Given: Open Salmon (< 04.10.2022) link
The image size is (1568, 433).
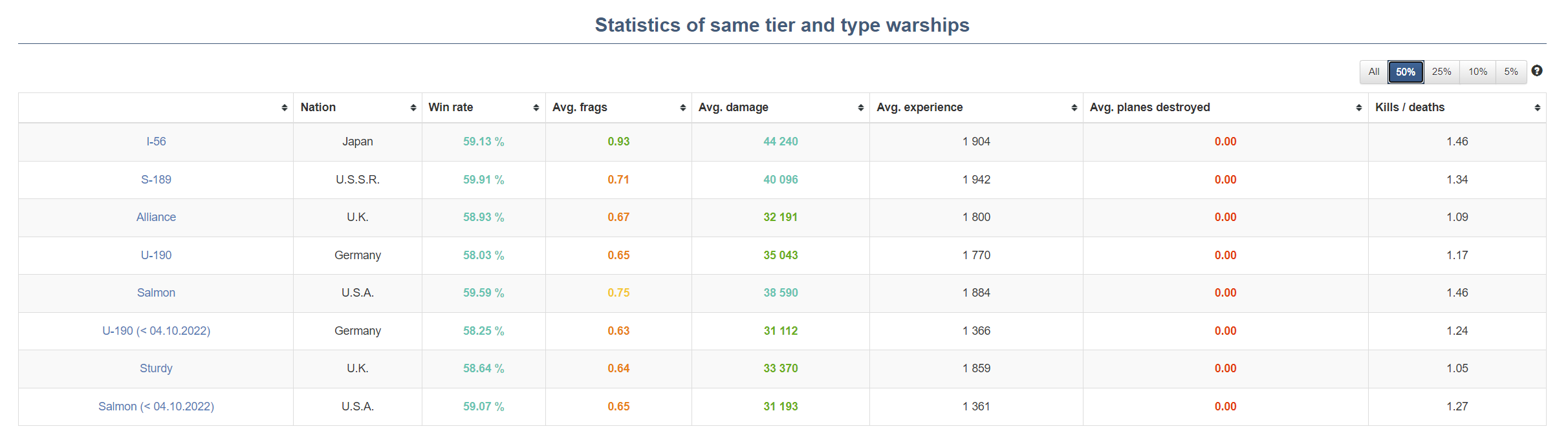Looking at the screenshot, I should coord(156,407).
